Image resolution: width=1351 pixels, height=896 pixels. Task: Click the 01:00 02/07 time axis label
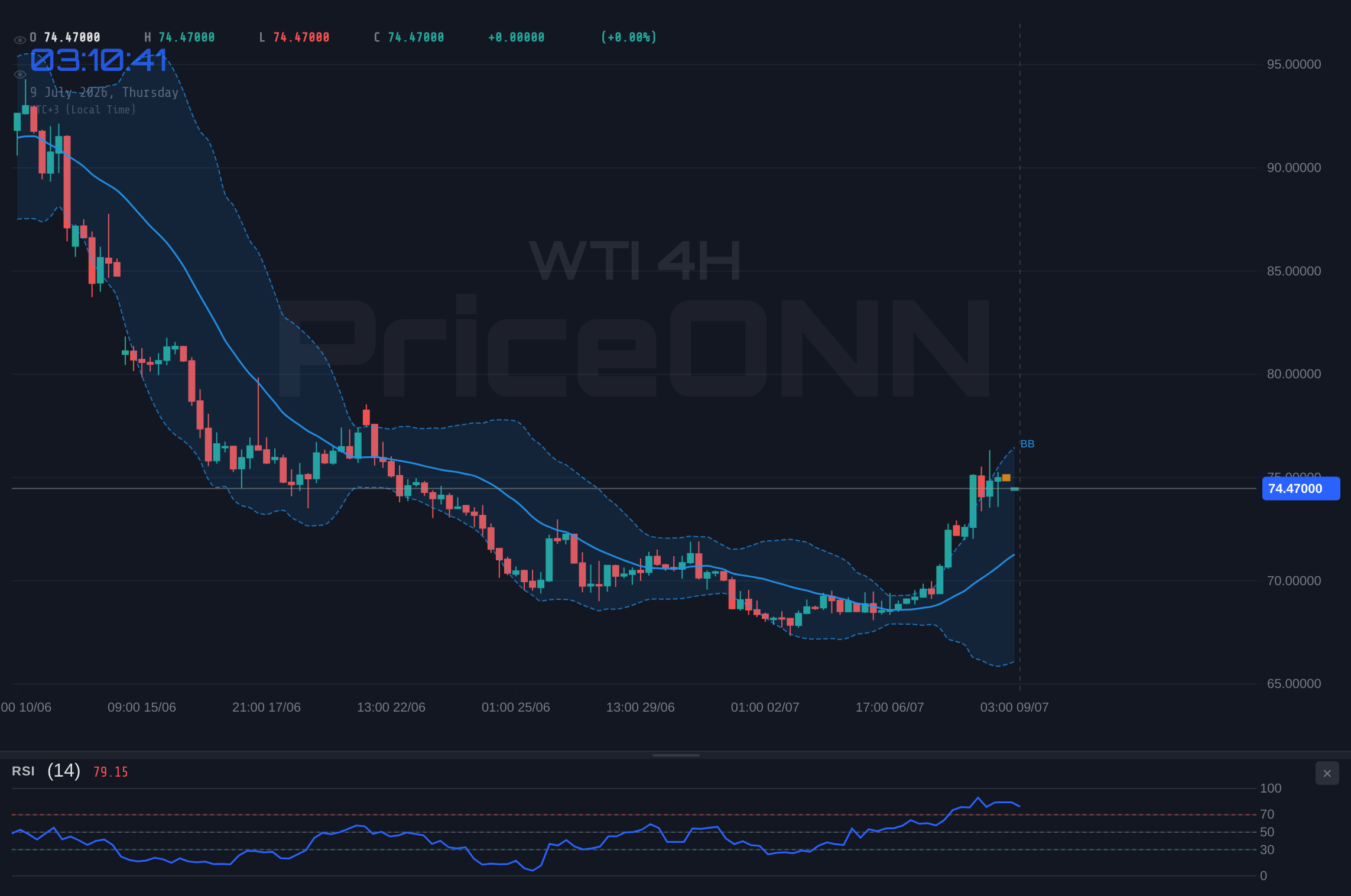765,707
